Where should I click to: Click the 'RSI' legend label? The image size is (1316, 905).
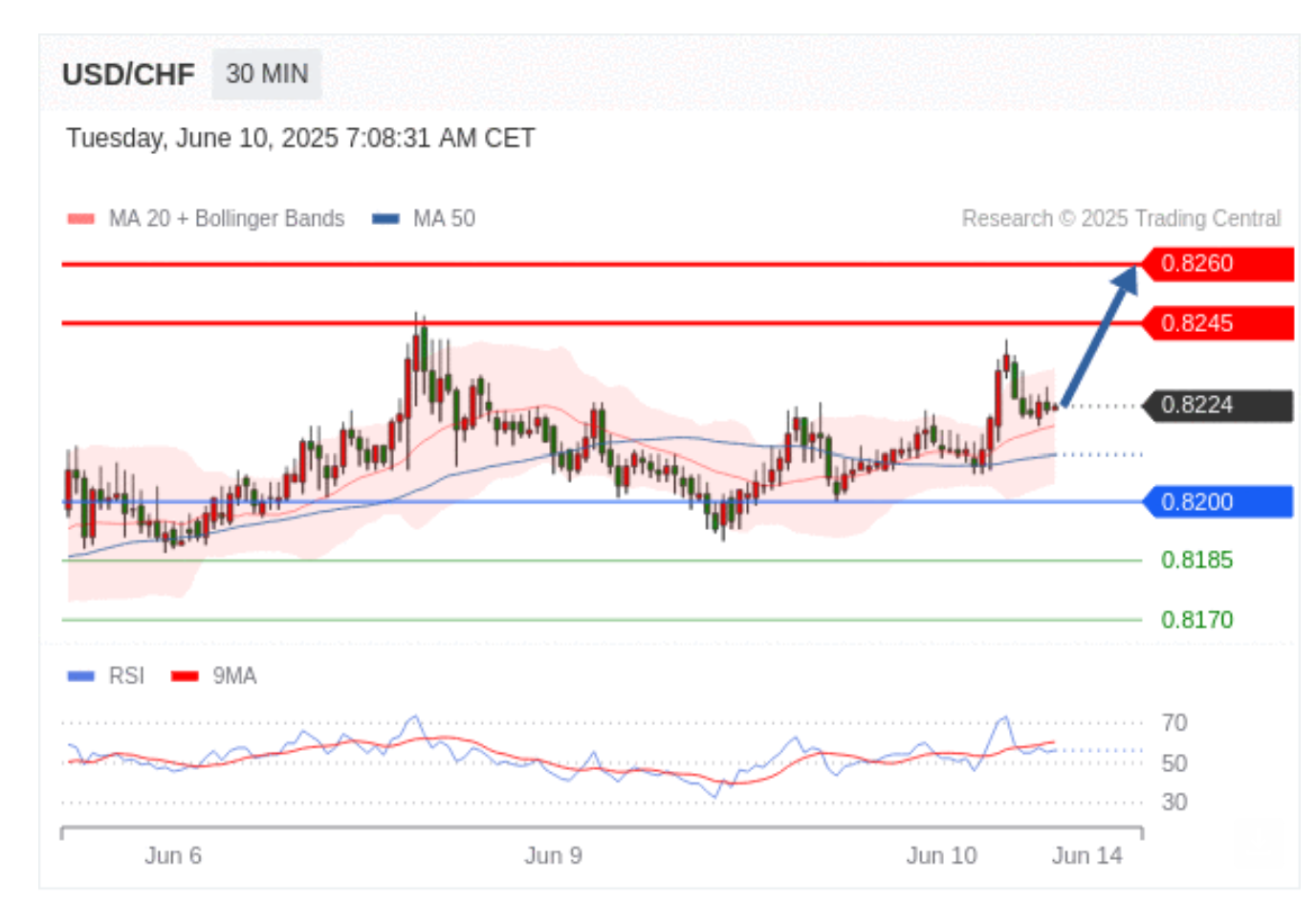pyautogui.click(x=126, y=676)
